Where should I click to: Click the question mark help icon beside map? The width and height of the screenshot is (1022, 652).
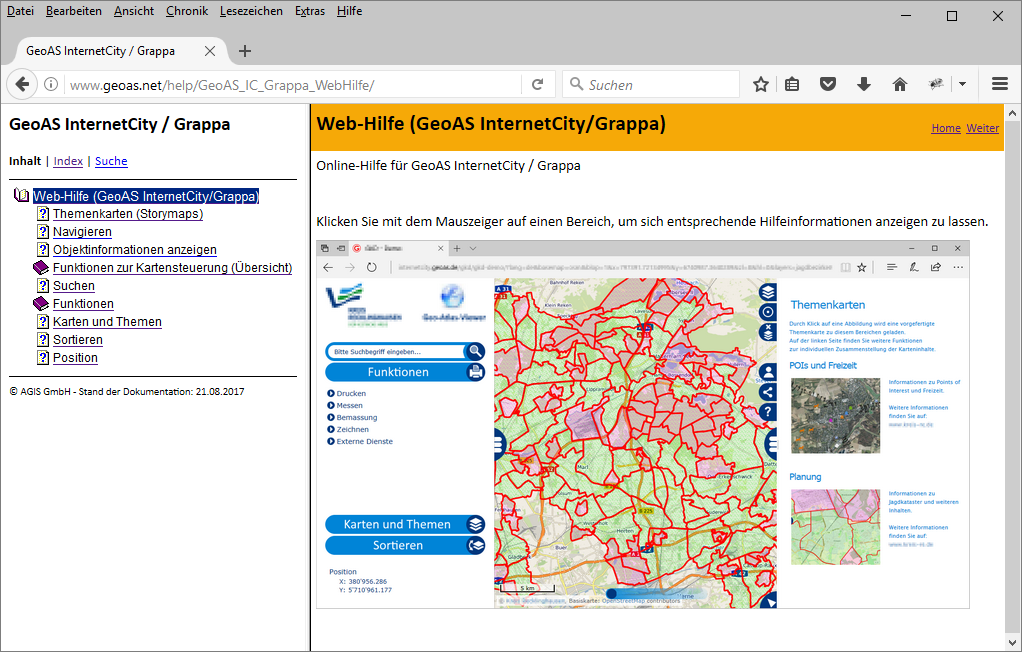pyautogui.click(x=768, y=412)
